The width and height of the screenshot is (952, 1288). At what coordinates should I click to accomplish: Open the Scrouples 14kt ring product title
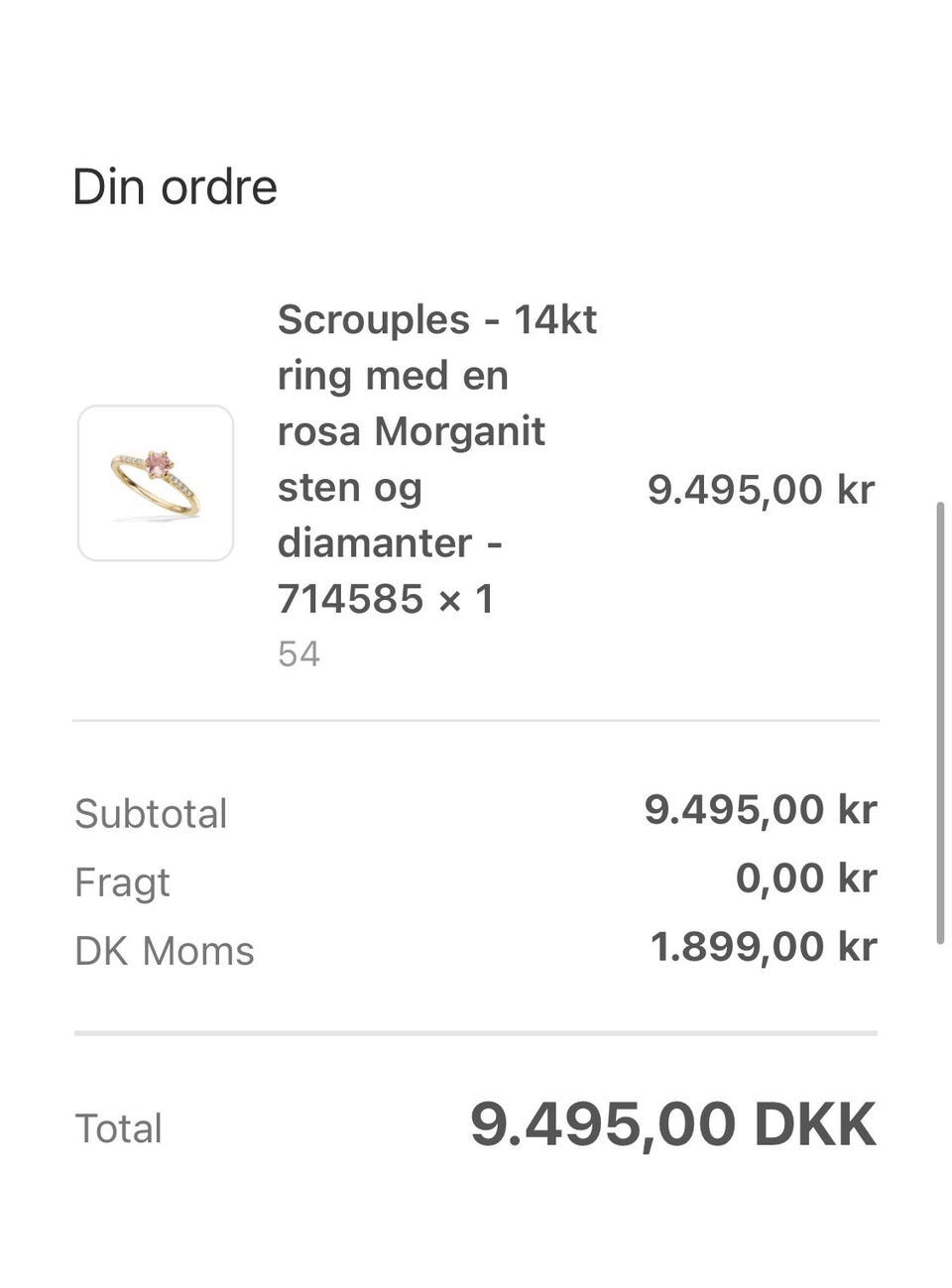(x=436, y=320)
